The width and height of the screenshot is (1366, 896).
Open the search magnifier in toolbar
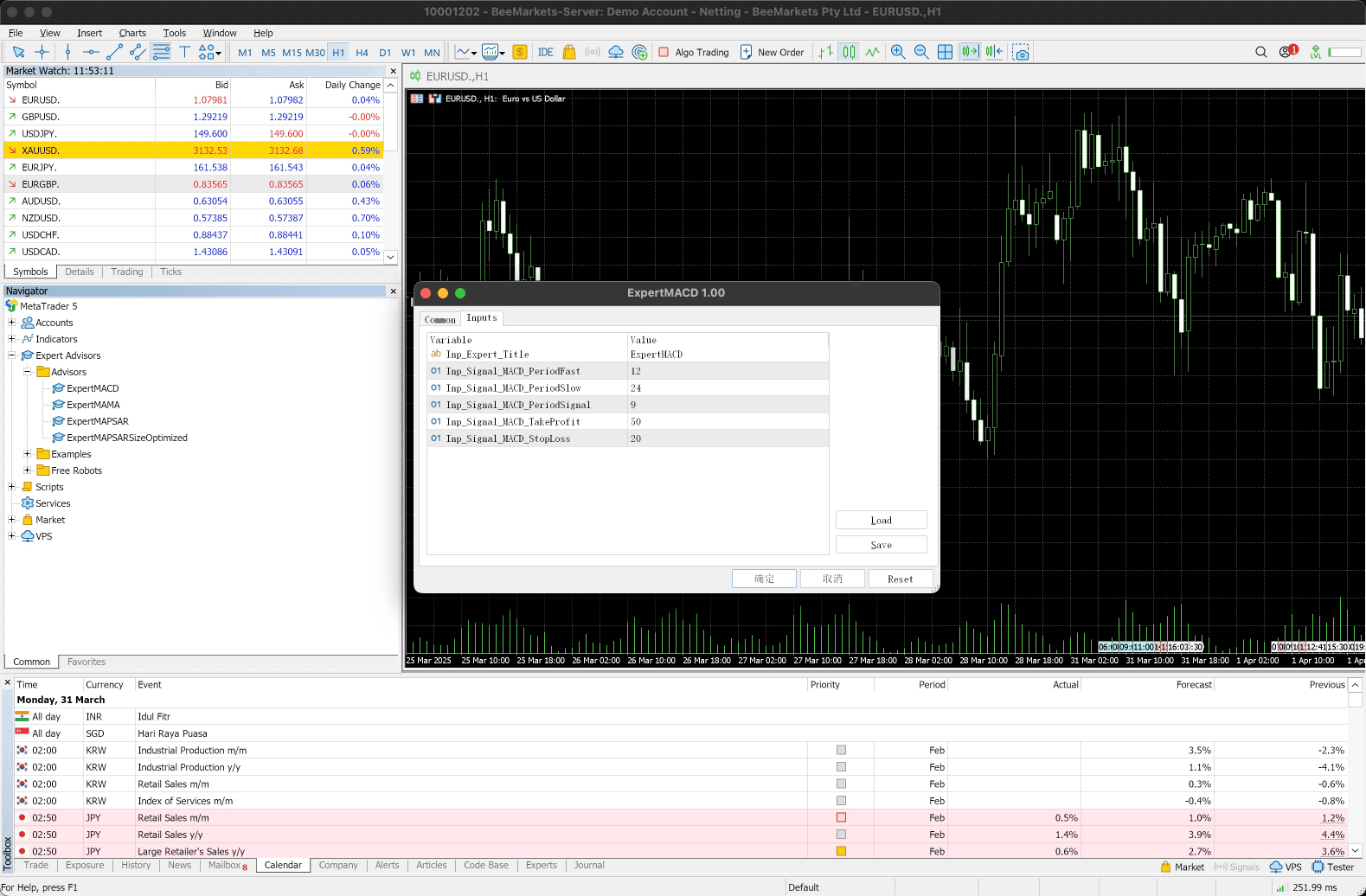click(1260, 52)
